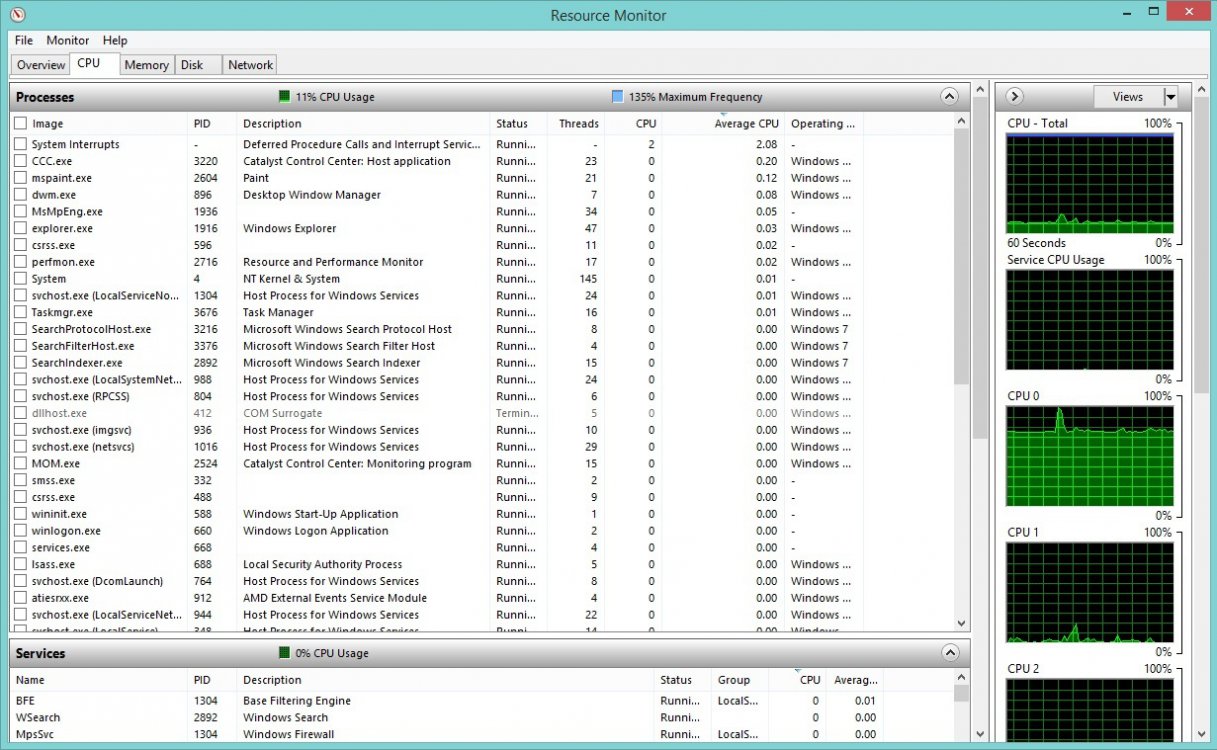Screen dimensions: 1217x750
Task: Hide the graphs pane using arrow button
Action: tap(1015, 97)
